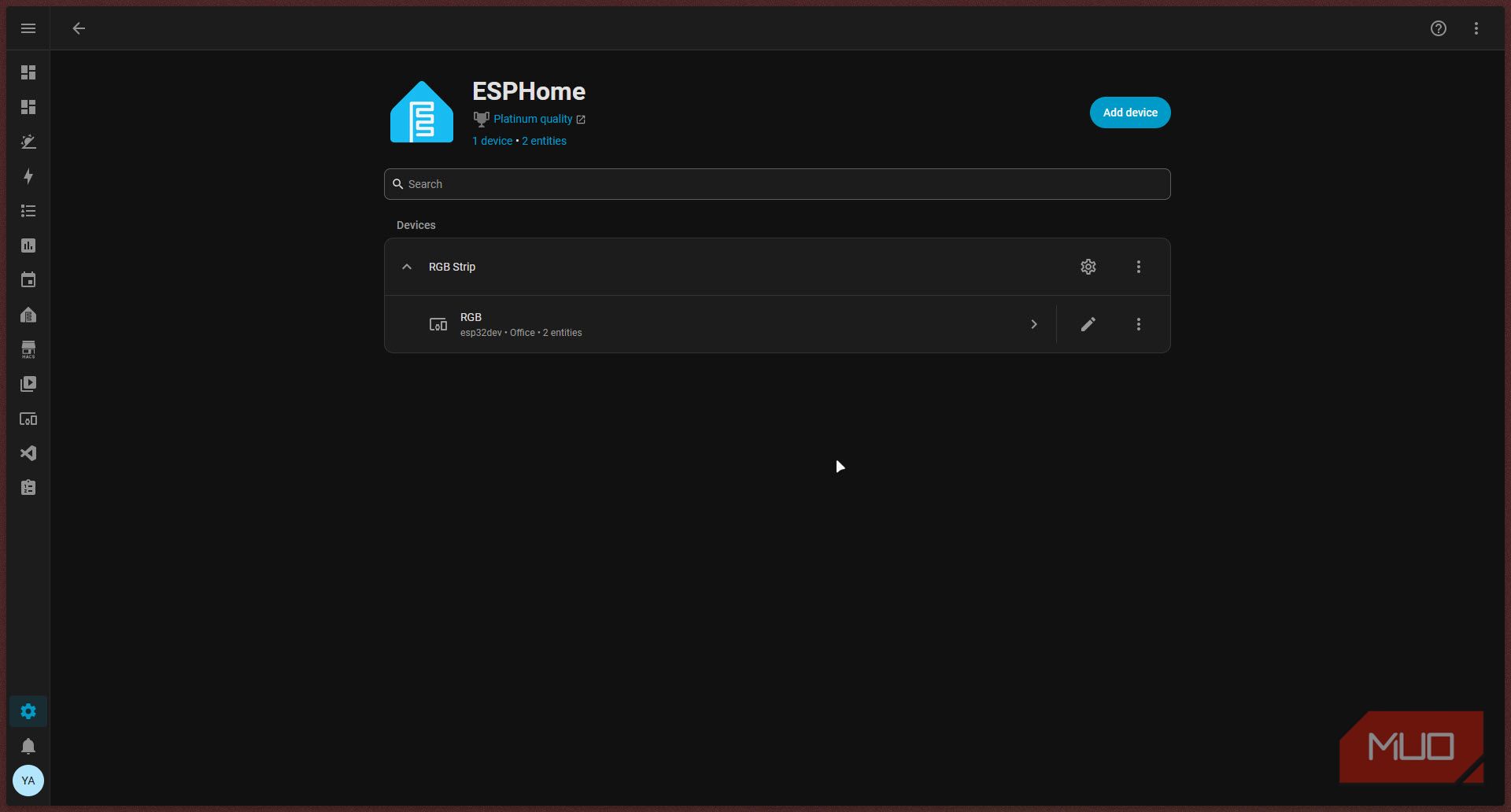This screenshot has height=812, width=1511.
Task: Open the History chart icon
Action: 28,245
